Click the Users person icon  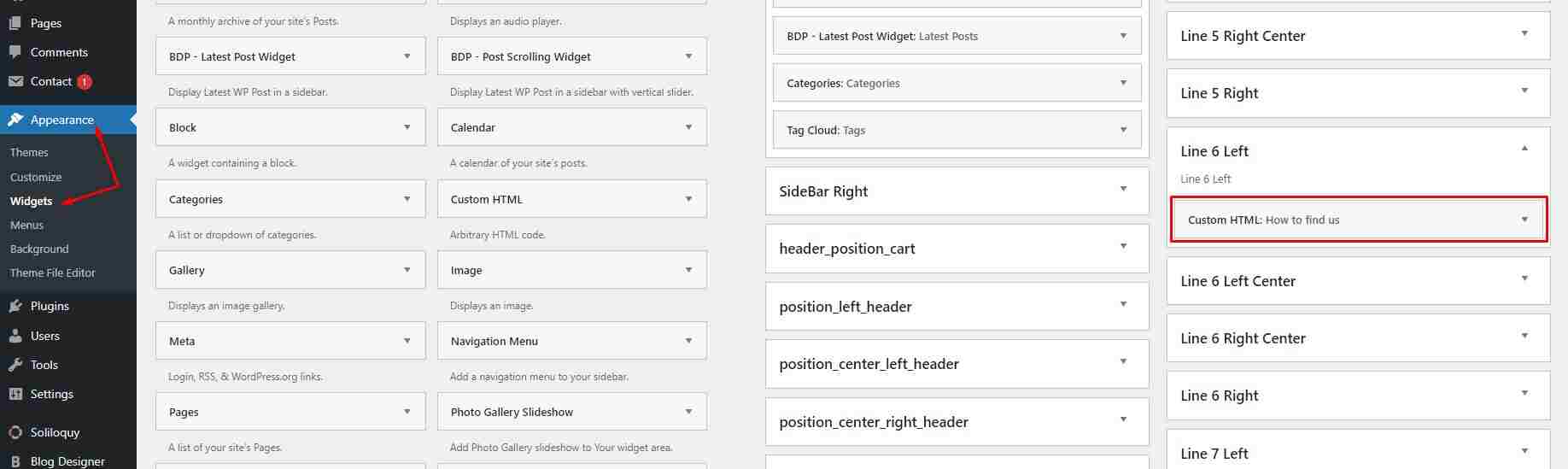tap(15, 336)
